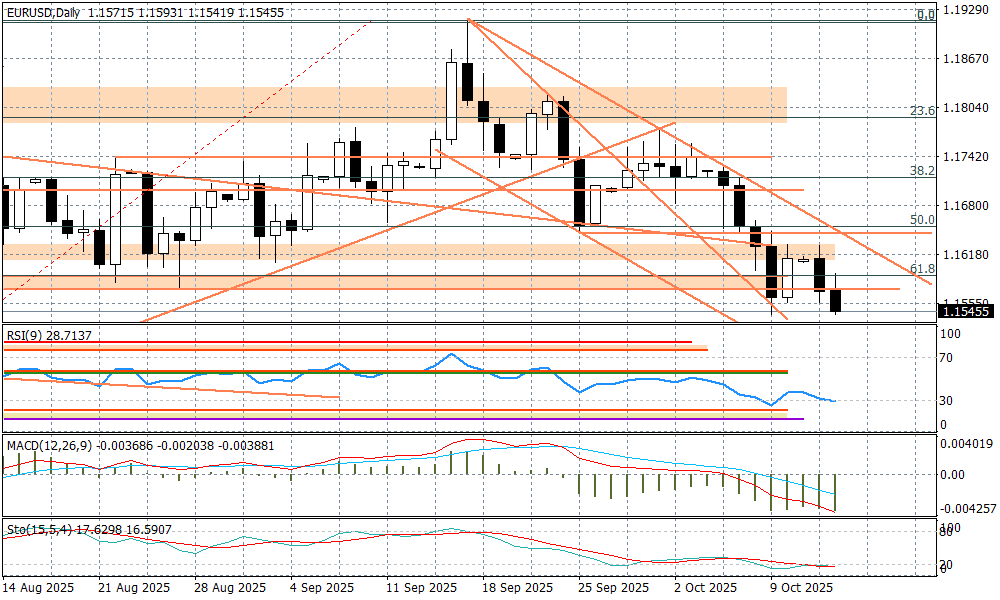1000x600 pixels.
Task: Click the 1.18670 price axis label
Action: (965, 59)
